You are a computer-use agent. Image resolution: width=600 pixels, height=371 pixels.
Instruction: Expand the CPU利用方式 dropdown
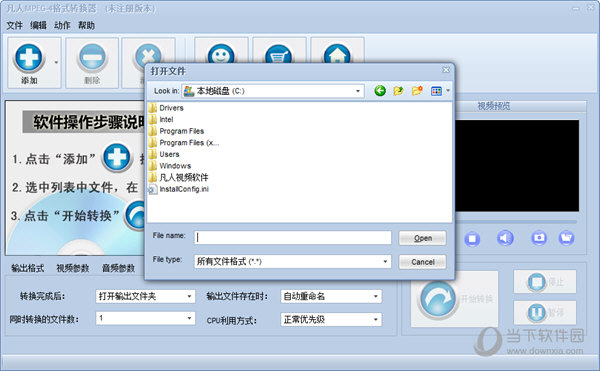point(375,319)
